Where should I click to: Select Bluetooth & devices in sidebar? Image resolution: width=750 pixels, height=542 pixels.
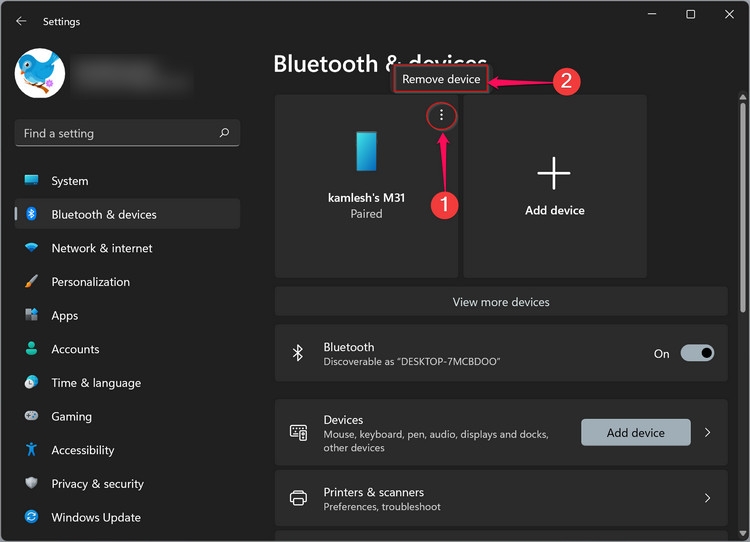click(x=127, y=214)
